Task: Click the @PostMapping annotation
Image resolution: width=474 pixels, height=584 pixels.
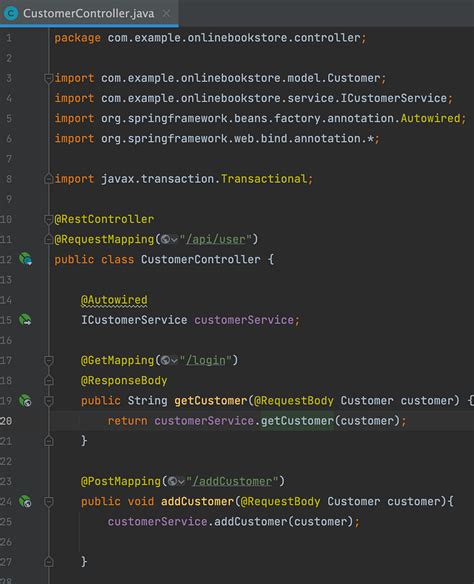Action: click(121, 481)
